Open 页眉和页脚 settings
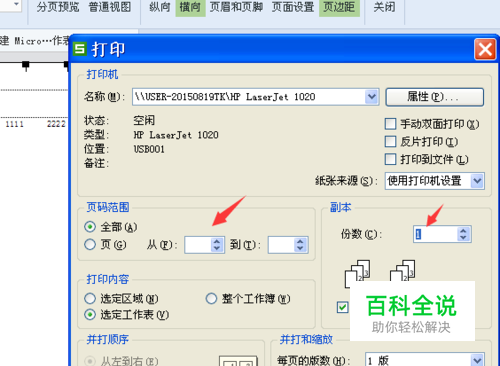 click(236, 7)
